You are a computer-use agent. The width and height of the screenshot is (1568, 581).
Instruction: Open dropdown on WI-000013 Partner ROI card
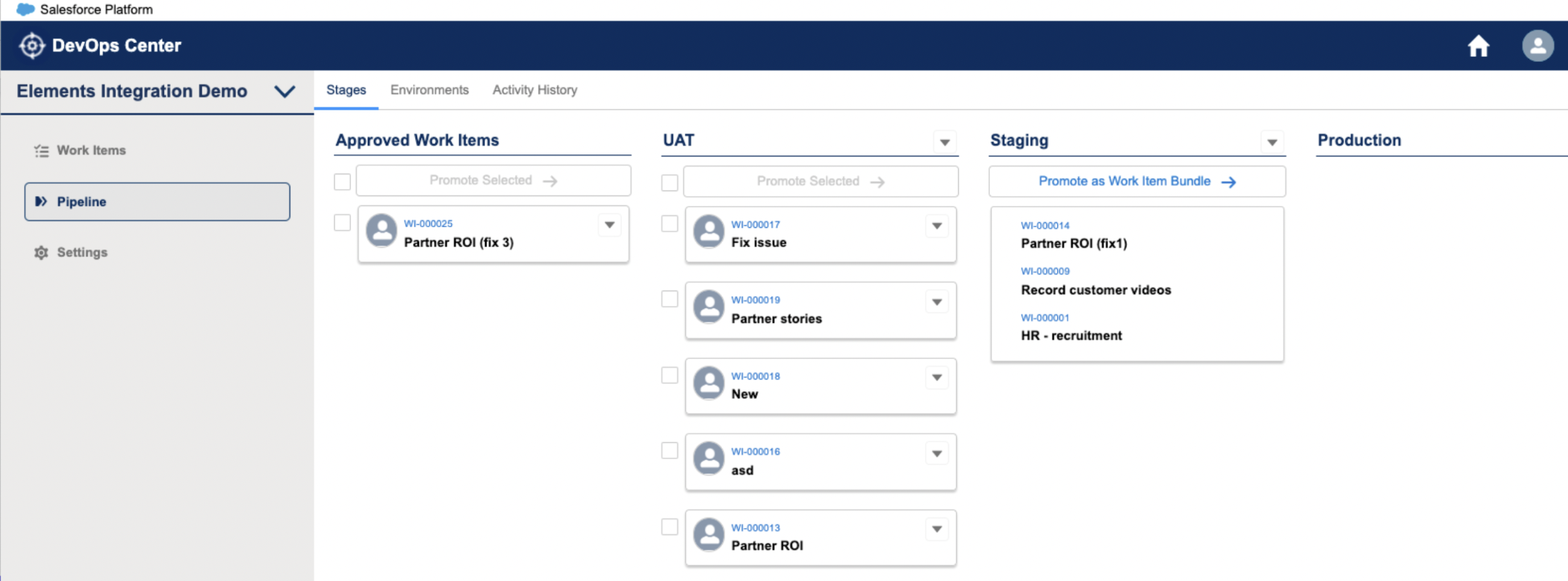(x=937, y=529)
